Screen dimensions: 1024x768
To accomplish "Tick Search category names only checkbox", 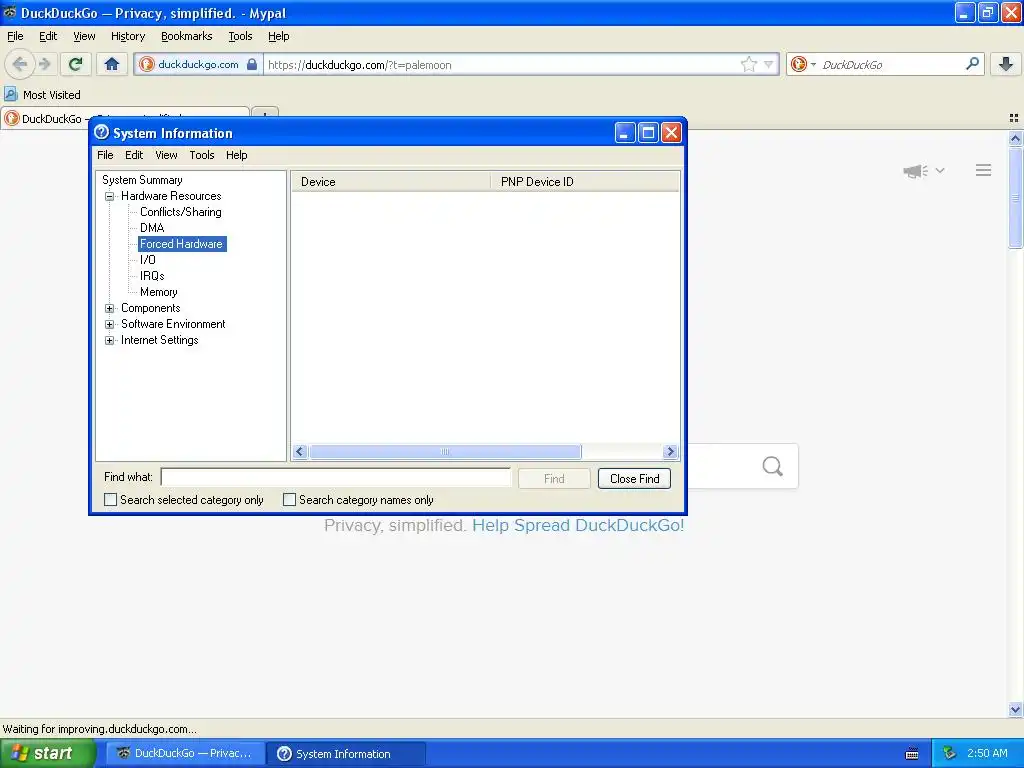I will click(289, 500).
